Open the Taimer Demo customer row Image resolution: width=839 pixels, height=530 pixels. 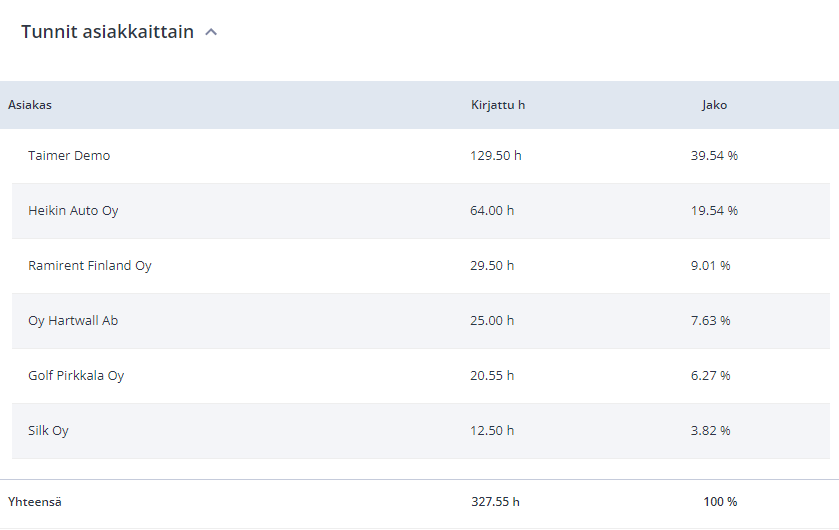(421, 156)
